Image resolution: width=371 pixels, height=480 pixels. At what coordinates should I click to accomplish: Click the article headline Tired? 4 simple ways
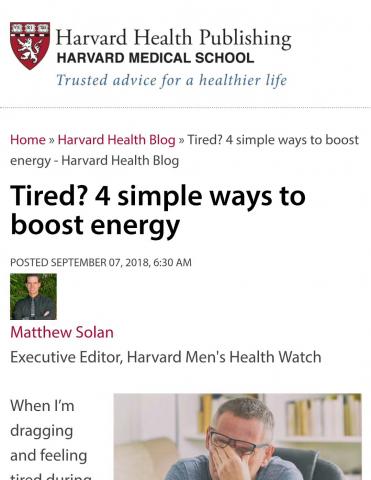pos(158,211)
